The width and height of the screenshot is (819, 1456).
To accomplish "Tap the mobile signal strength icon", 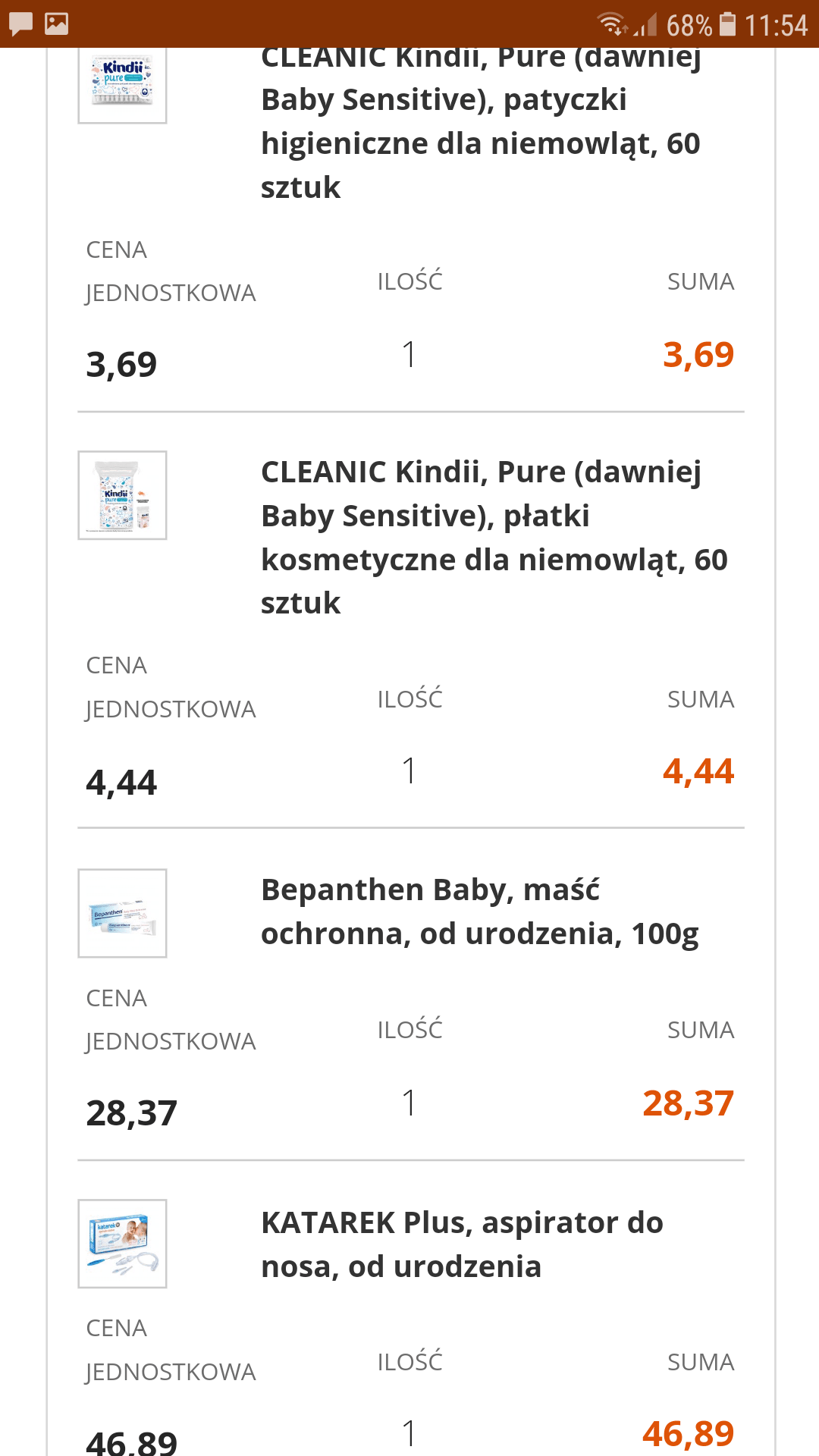I will click(x=645, y=26).
